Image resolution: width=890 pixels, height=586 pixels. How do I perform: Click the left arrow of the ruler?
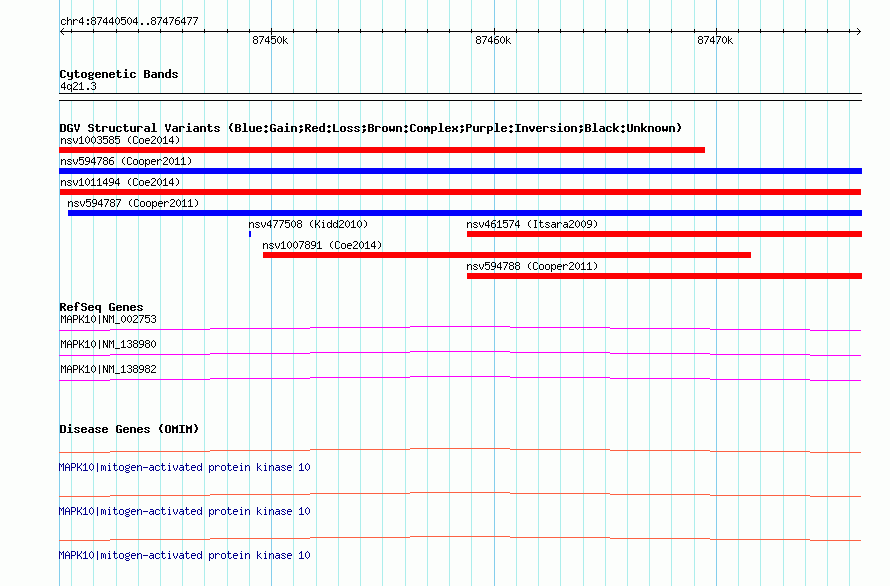click(62, 32)
